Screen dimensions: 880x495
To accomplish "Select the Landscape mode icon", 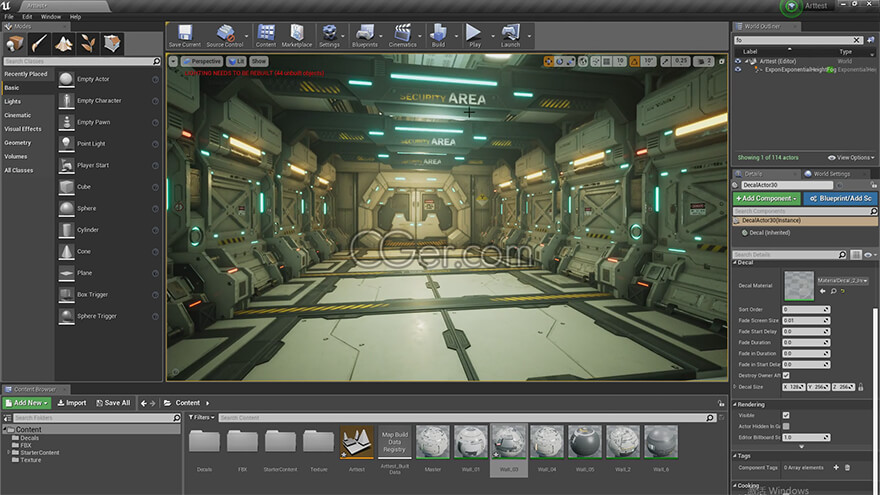I will [63, 43].
